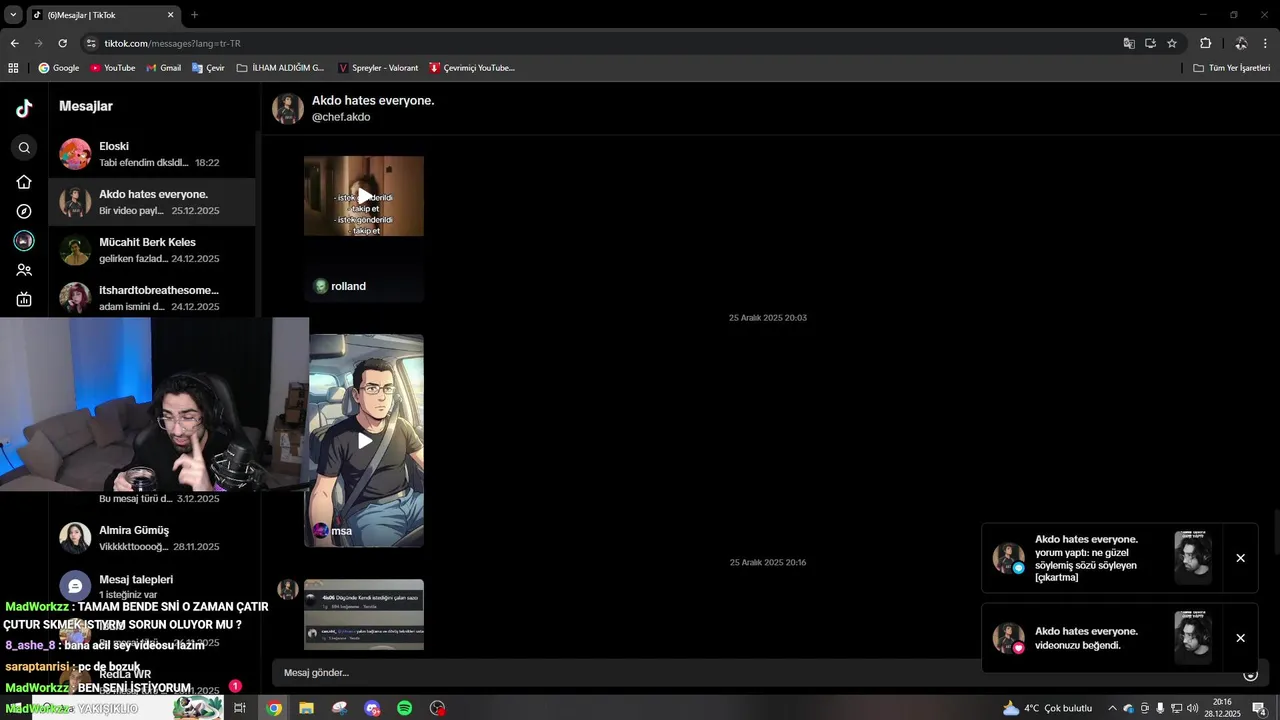Click the TikTok logo in the sidebar
The height and width of the screenshot is (720, 1280).
click(x=24, y=108)
